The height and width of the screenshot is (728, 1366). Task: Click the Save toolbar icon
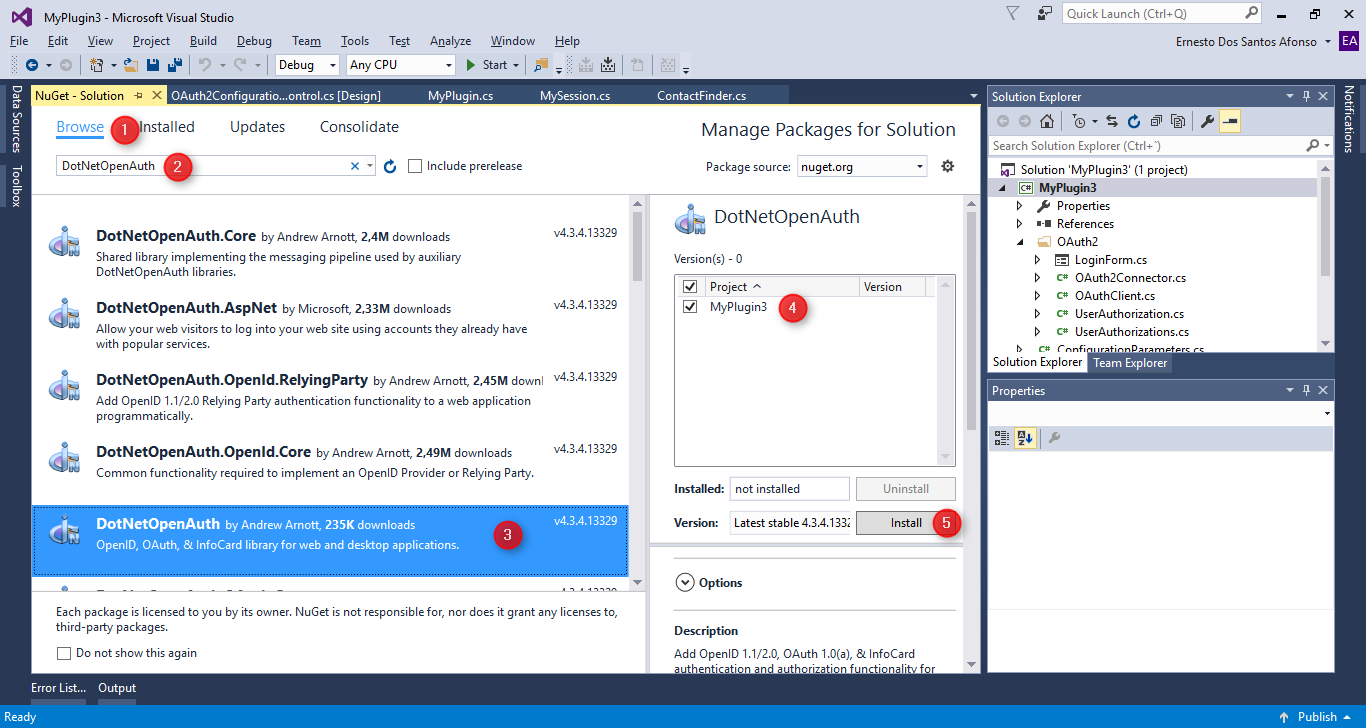[153, 65]
